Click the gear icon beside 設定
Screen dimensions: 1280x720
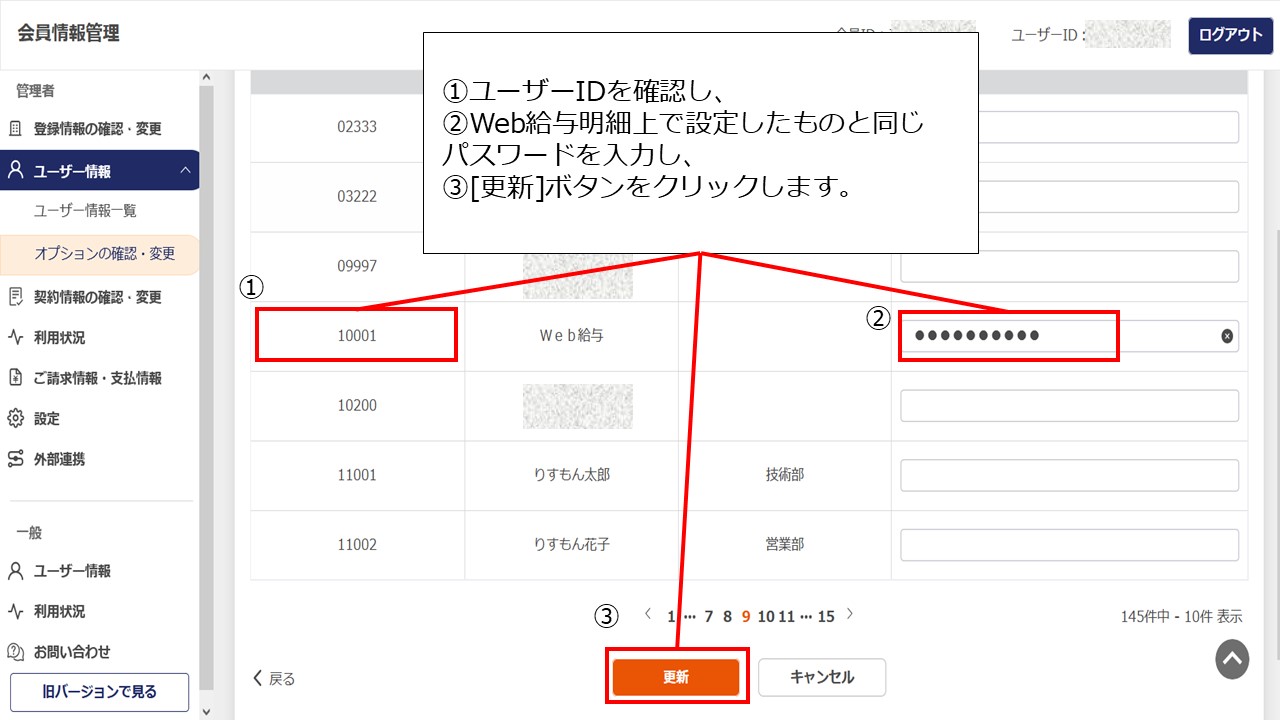coord(15,419)
